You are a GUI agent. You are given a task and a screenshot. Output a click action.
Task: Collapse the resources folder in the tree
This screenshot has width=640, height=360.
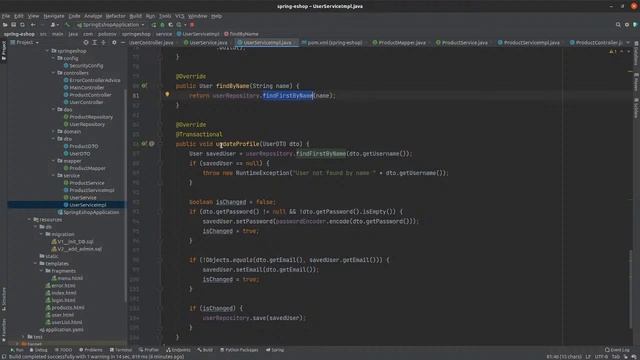point(29,220)
